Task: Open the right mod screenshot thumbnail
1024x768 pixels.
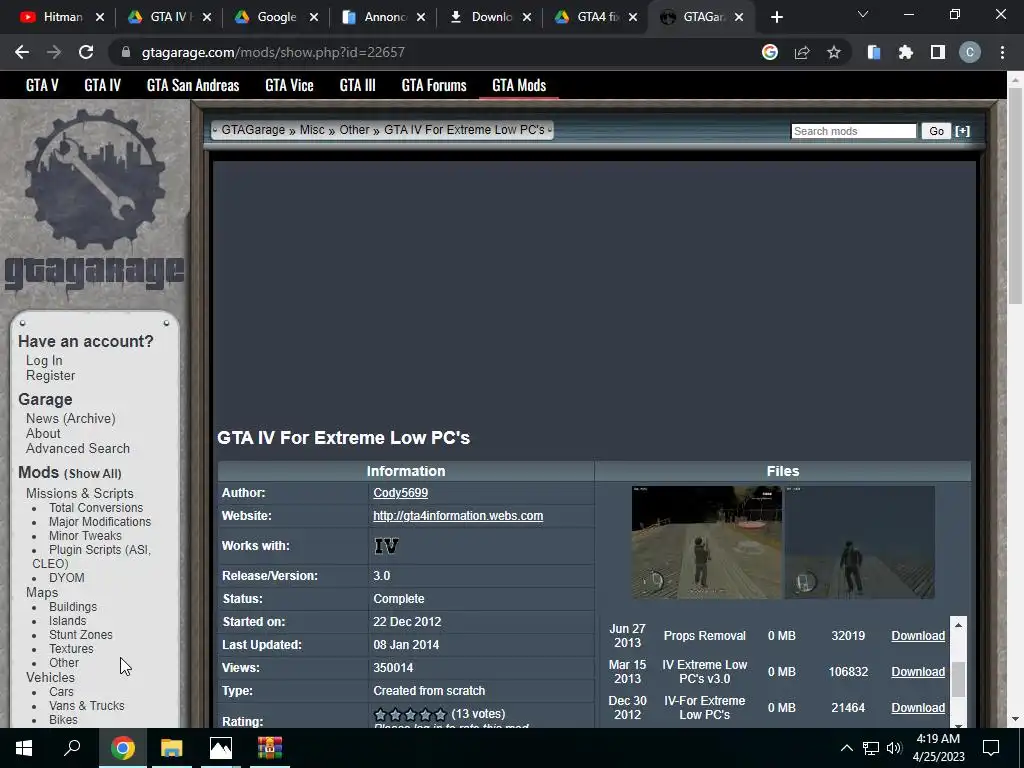Action: [859, 542]
